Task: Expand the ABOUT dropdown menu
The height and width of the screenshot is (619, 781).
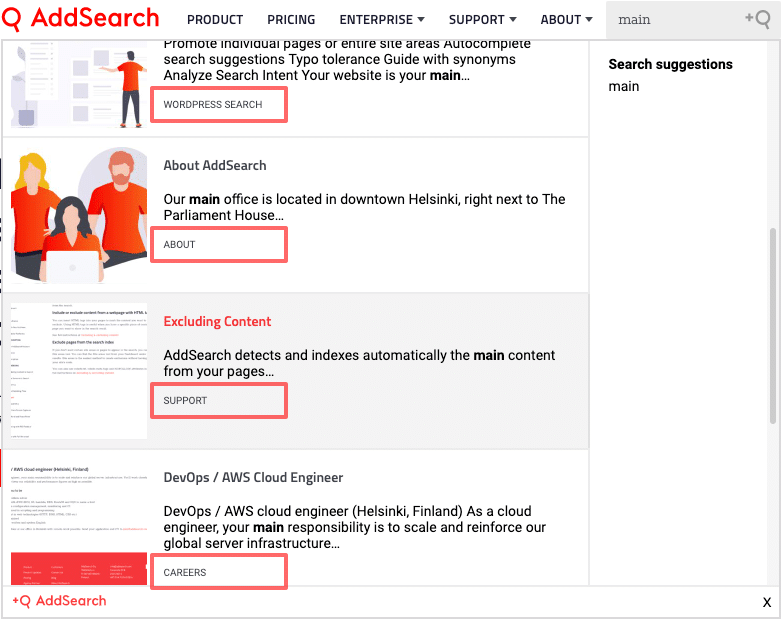Action: click(x=566, y=20)
